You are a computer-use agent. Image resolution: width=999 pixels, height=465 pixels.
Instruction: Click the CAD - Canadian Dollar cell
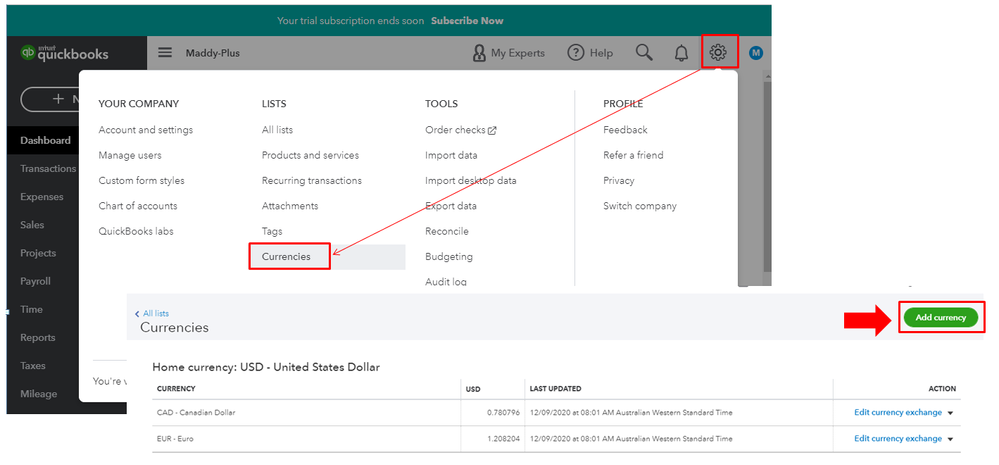(x=196, y=413)
